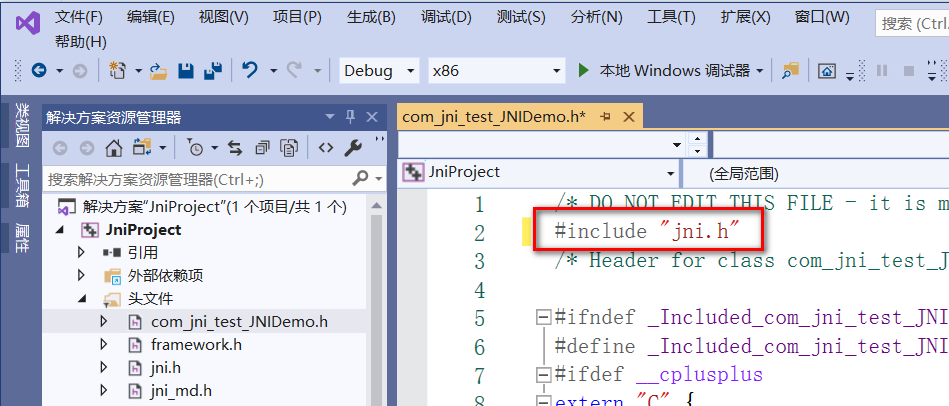Collapse All in Solution Explorer
This screenshot has height=406, width=949.
point(263,147)
